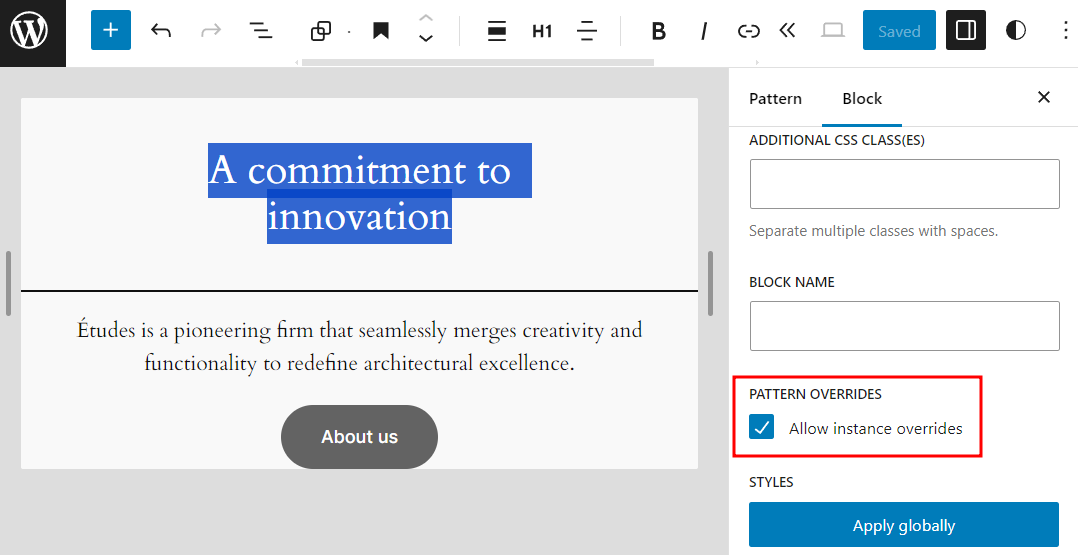This screenshot has height=555, width=1078.
Task: Click the Block Name input field
Action: 903,326
